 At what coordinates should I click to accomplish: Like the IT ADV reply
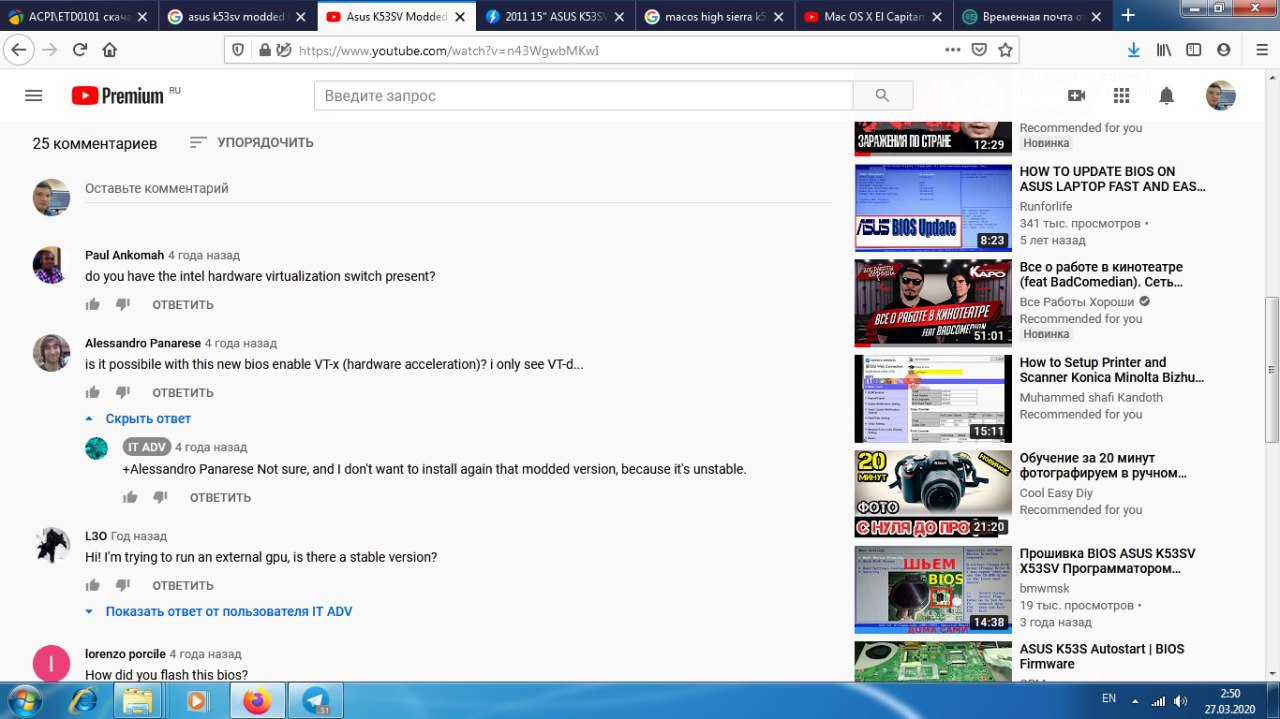coord(130,497)
